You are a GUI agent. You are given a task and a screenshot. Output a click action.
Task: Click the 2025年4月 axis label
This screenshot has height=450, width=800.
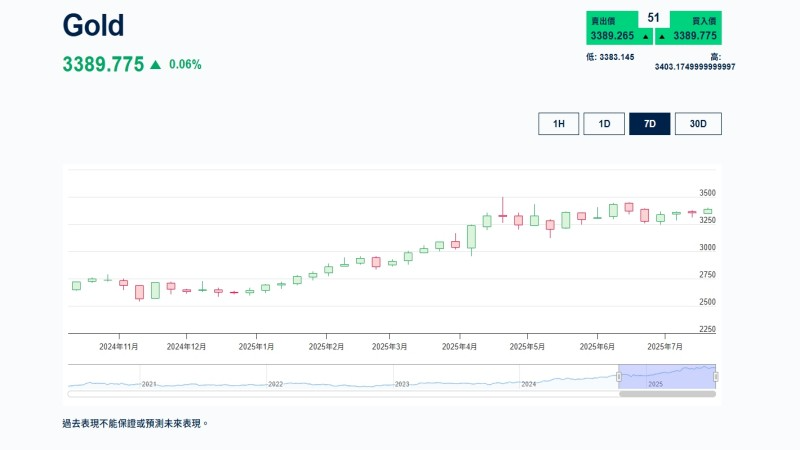[459, 346]
